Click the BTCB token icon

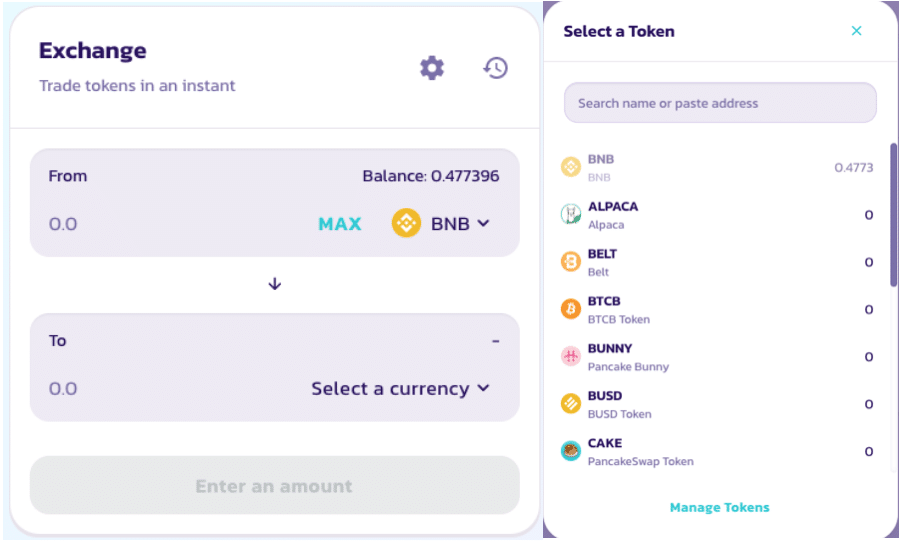point(571,309)
